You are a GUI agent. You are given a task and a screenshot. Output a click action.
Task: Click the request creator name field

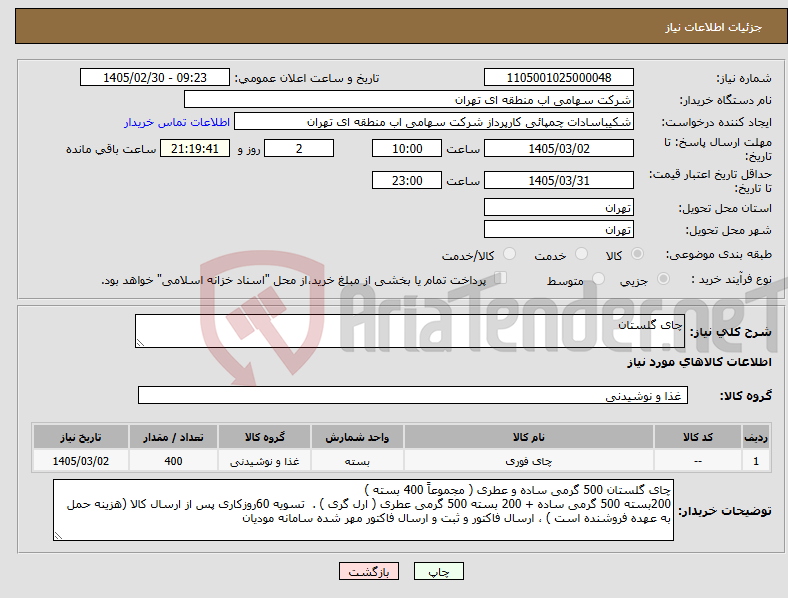point(434,122)
